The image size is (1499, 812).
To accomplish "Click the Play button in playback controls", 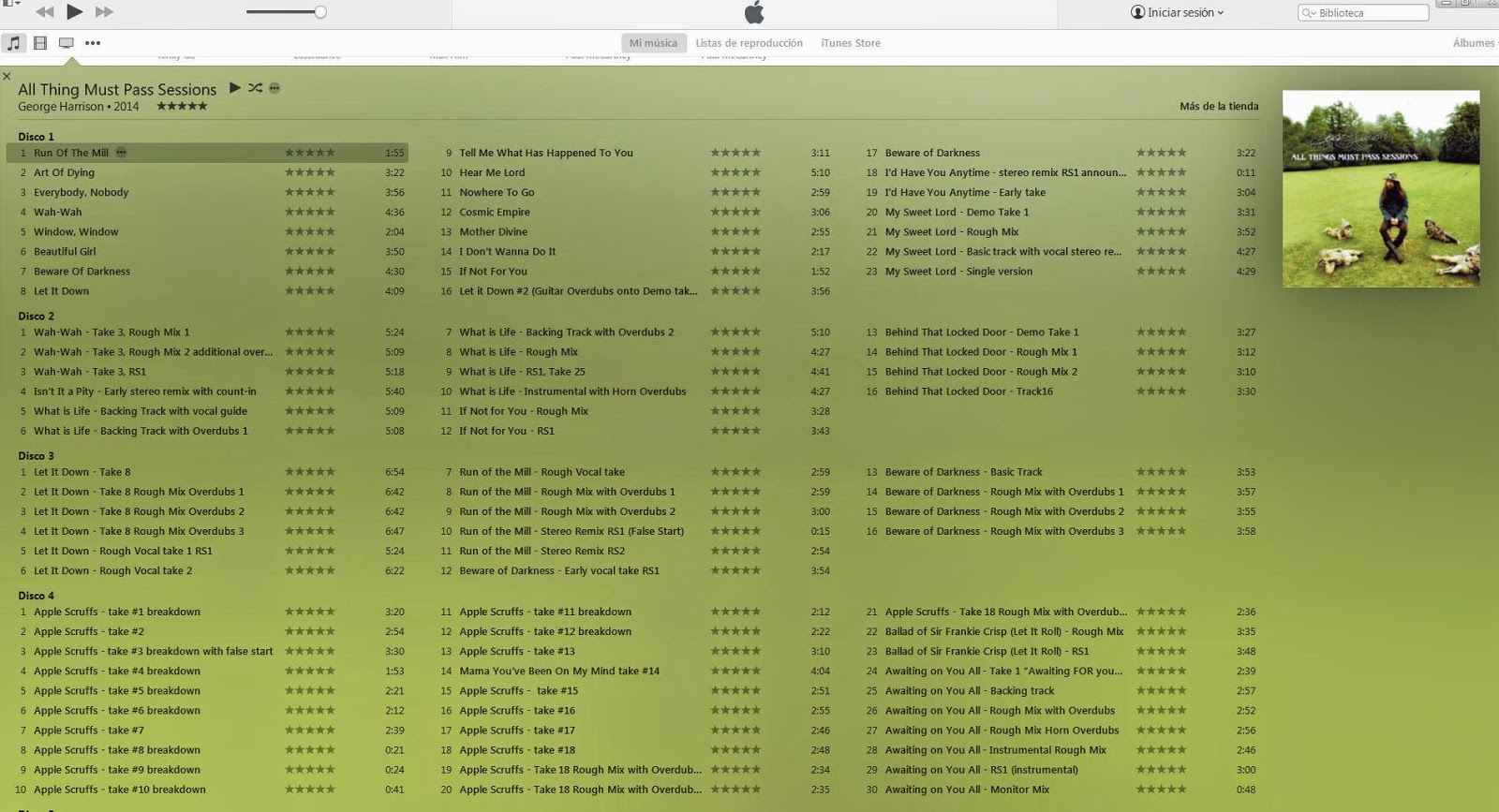I will (x=75, y=11).
